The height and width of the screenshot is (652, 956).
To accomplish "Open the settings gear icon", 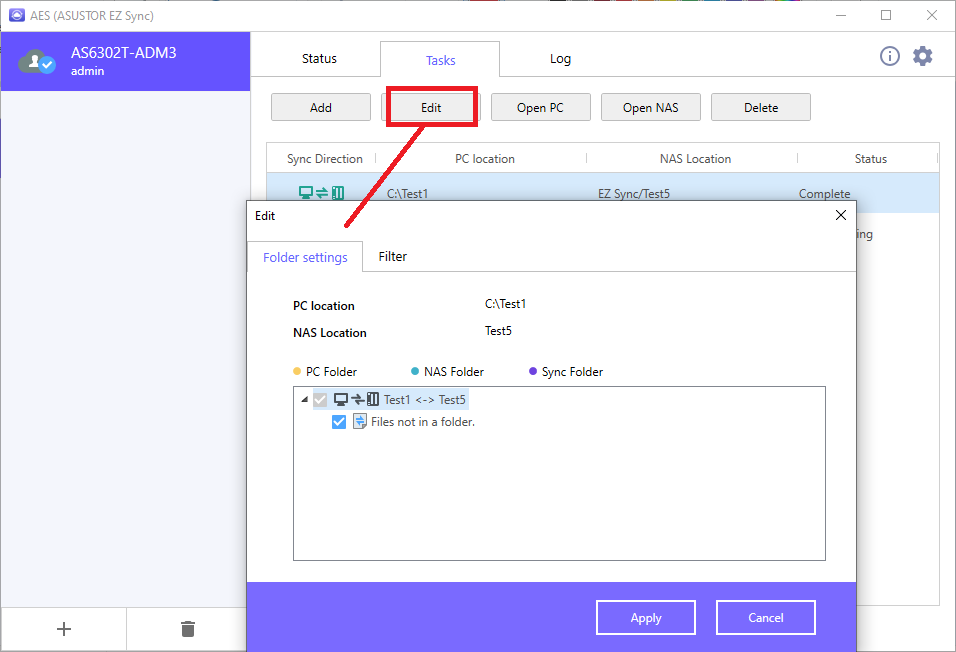I will point(922,56).
